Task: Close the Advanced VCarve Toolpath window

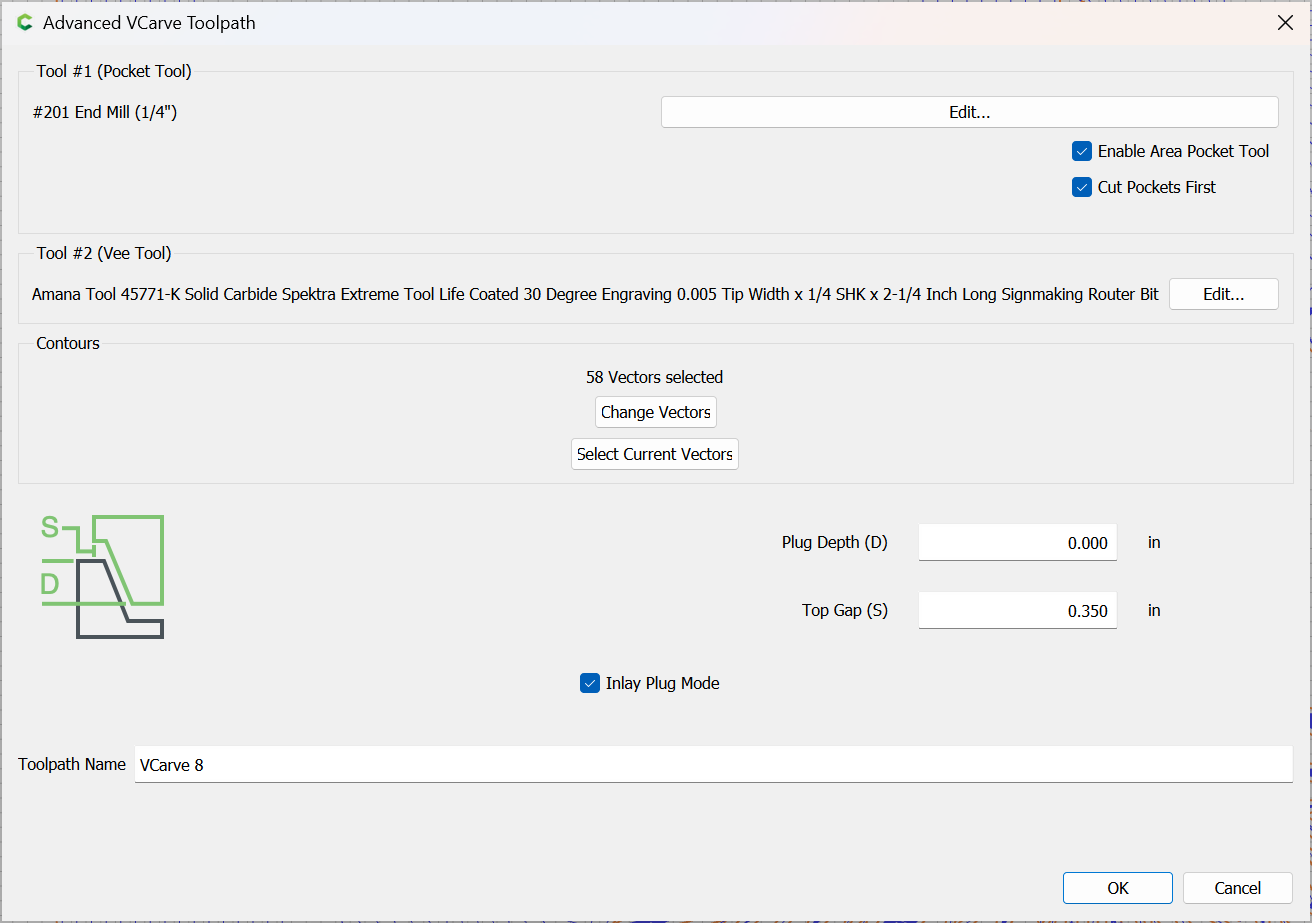Action: (x=1285, y=23)
